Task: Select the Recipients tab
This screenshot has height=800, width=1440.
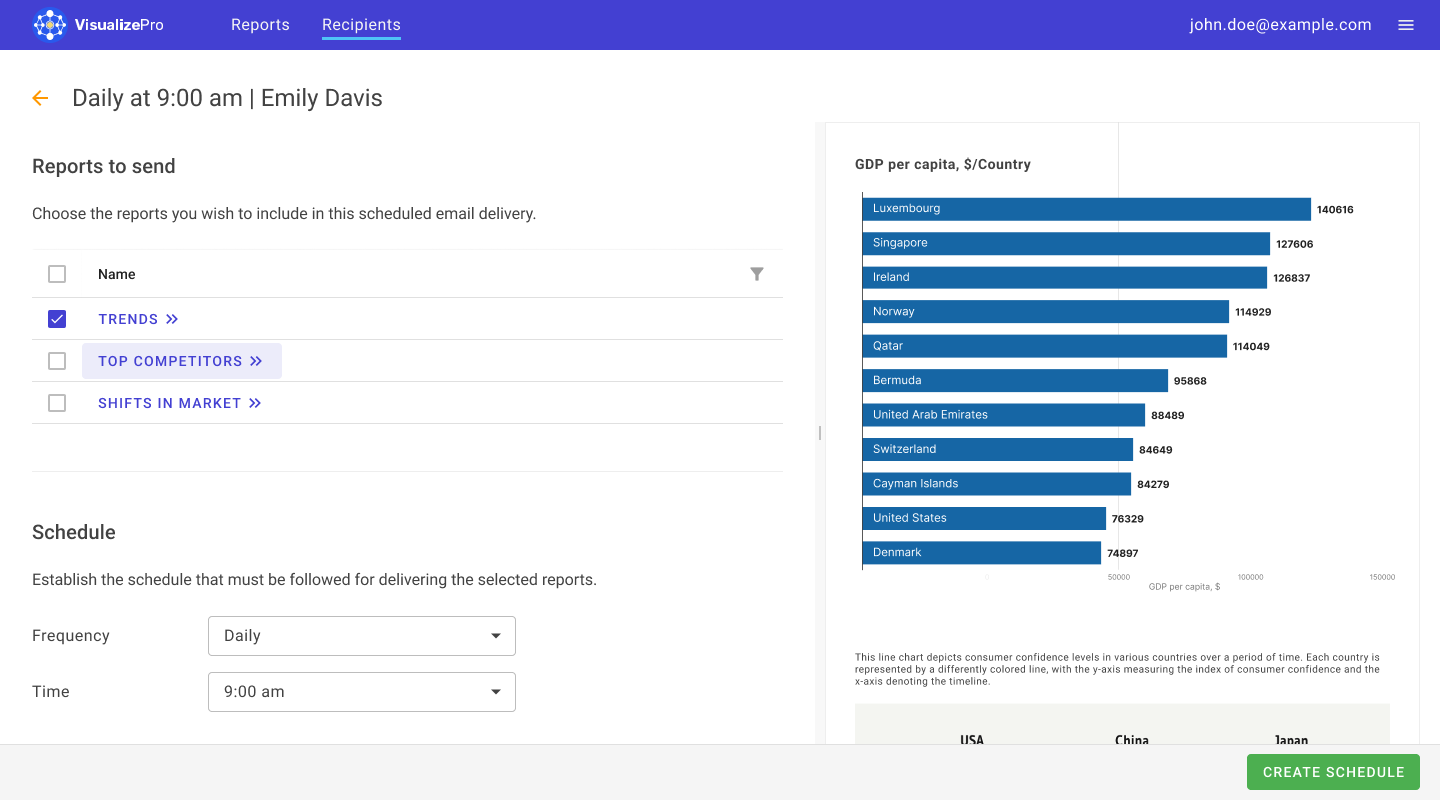Action: tap(361, 25)
